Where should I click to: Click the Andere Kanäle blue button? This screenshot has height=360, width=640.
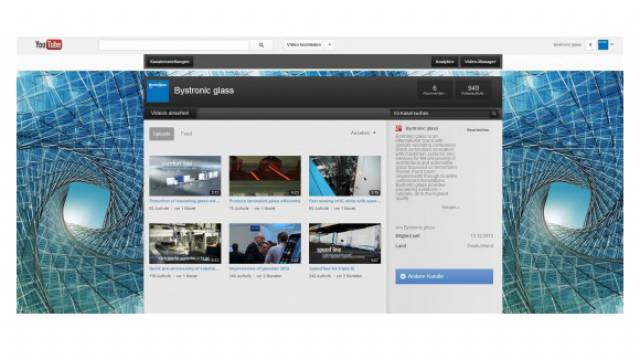click(x=444, y=276)
